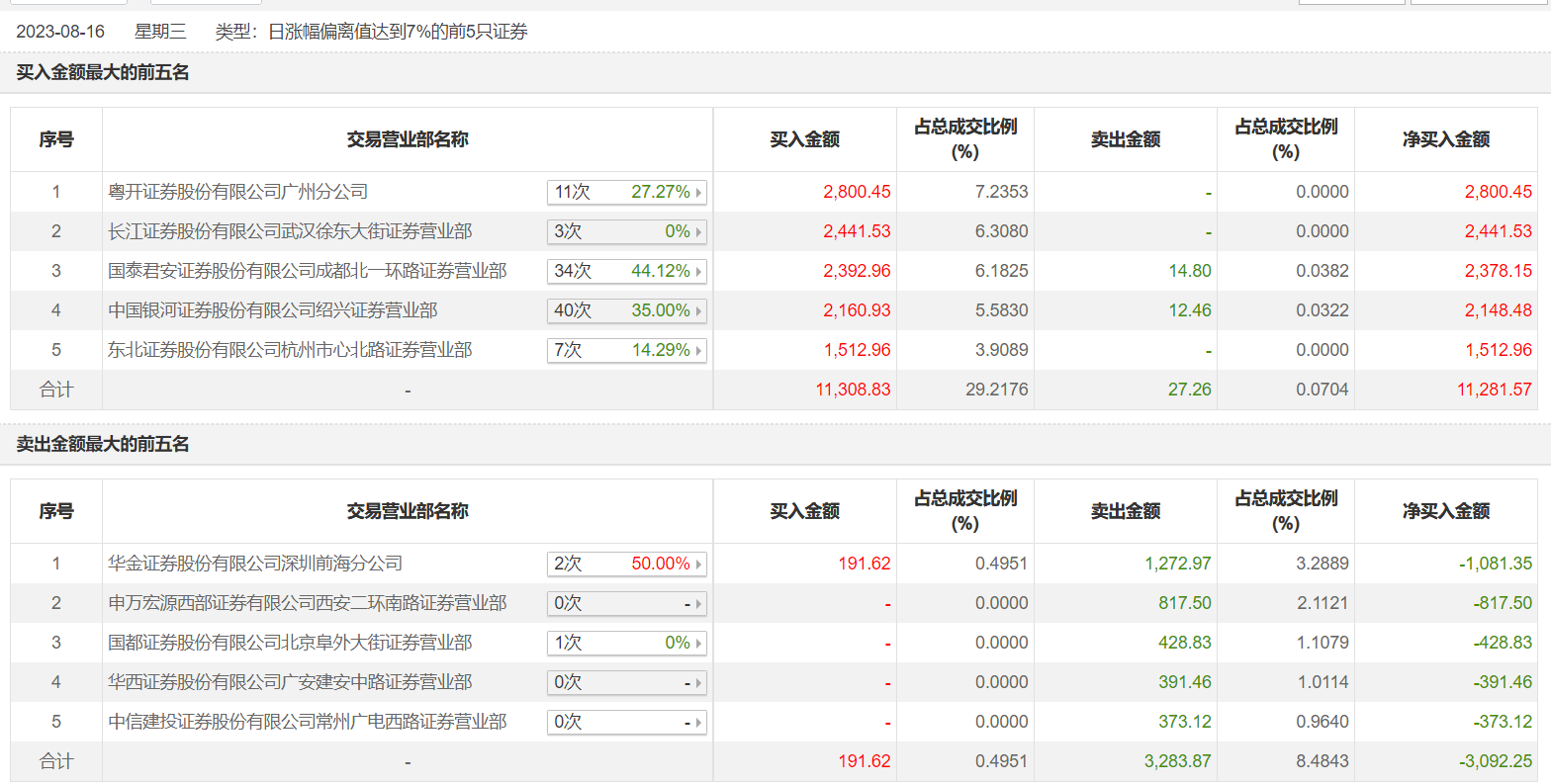This screenshot has width=1551, height=784.
Task: Open 国泰君安证券成都北一环路证券营业部 link
Action: pos(308,271)
